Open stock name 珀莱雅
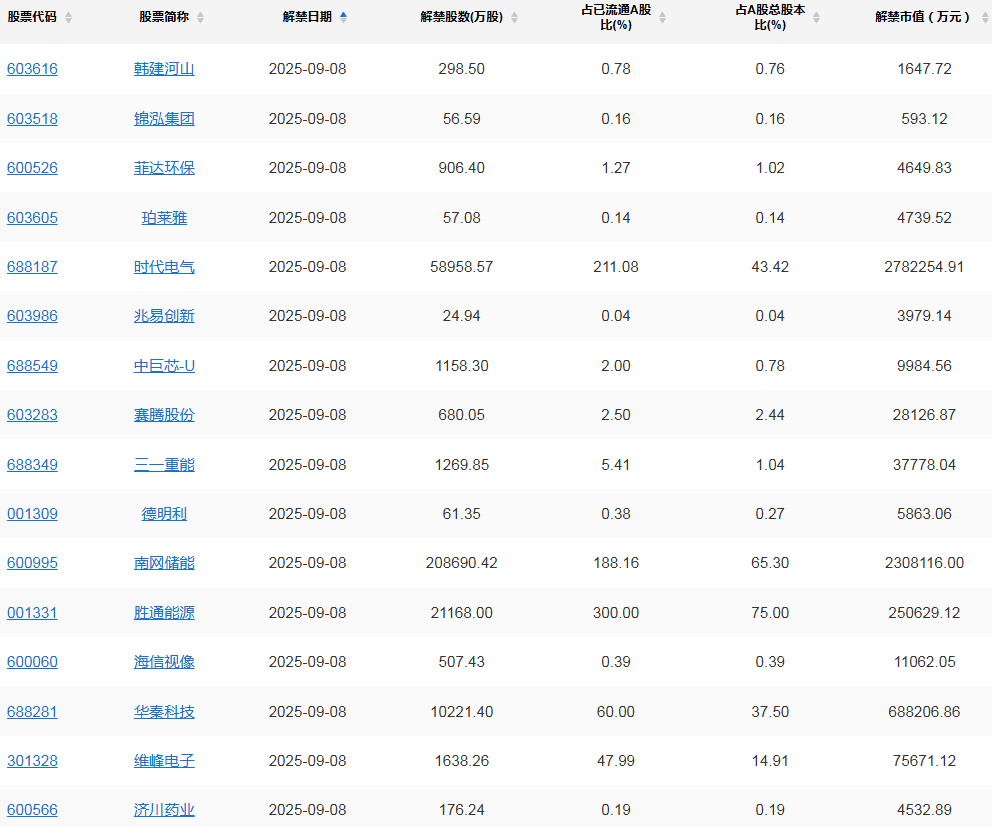 [164, 218]
